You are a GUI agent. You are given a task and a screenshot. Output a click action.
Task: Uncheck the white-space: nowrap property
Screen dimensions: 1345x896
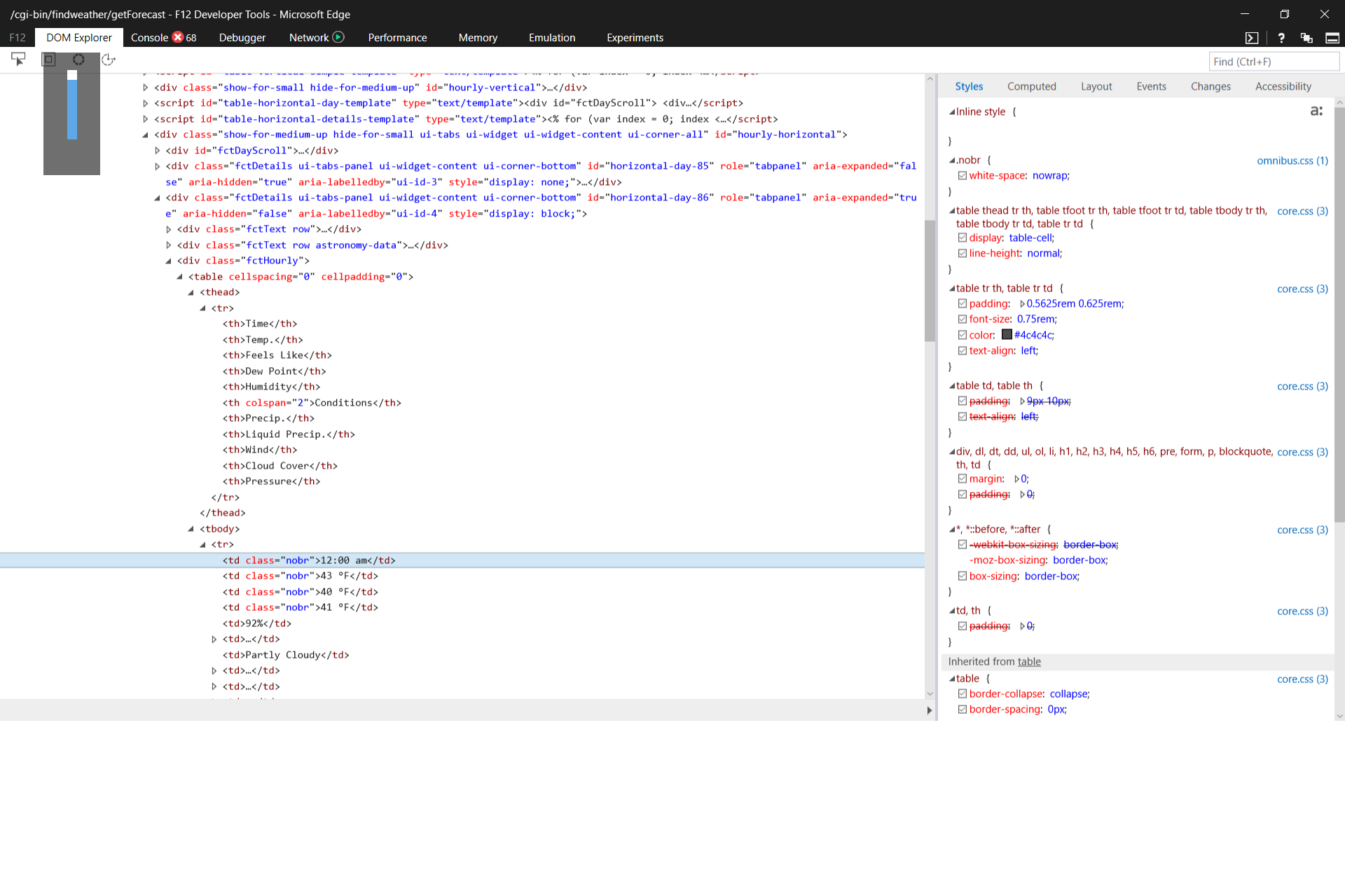click(x=963, y=176)
